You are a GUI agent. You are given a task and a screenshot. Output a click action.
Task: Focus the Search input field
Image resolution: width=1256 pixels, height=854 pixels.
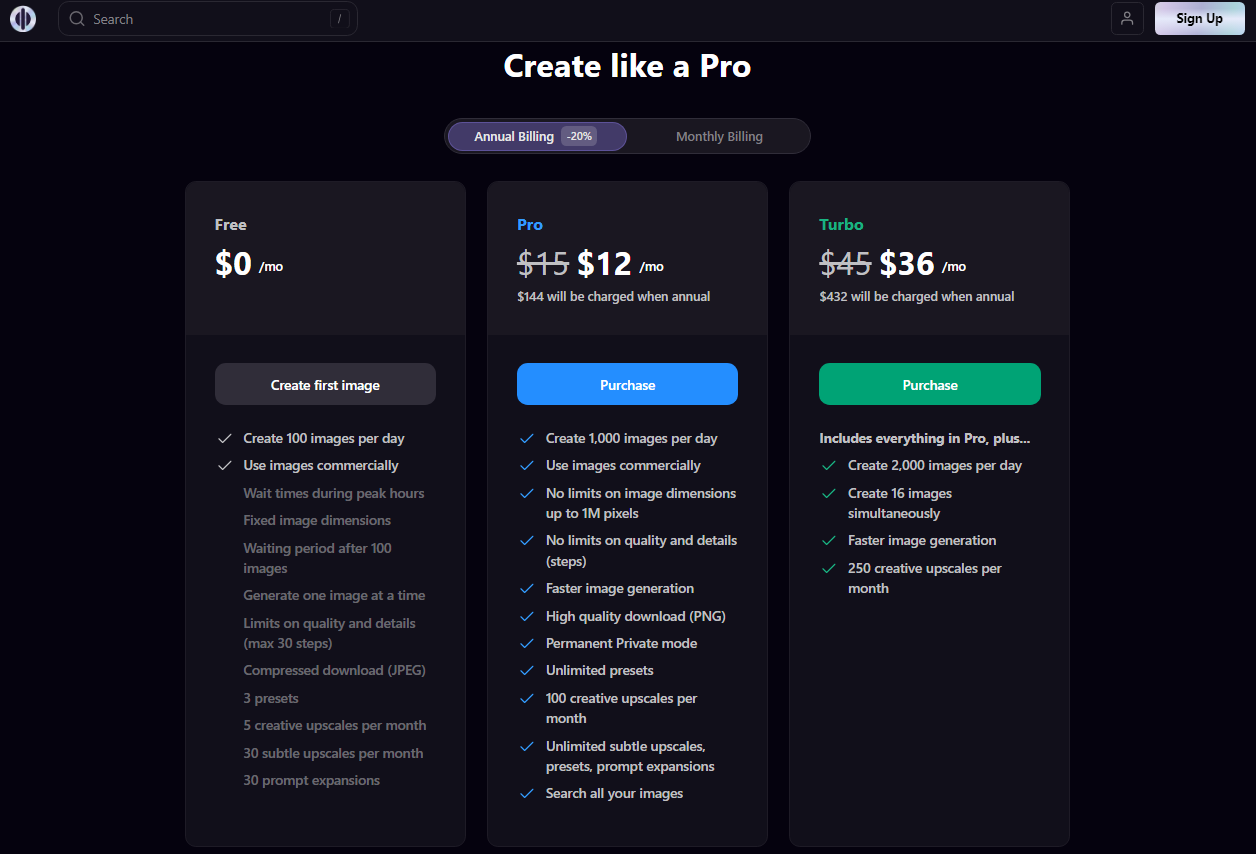(208, 19)
